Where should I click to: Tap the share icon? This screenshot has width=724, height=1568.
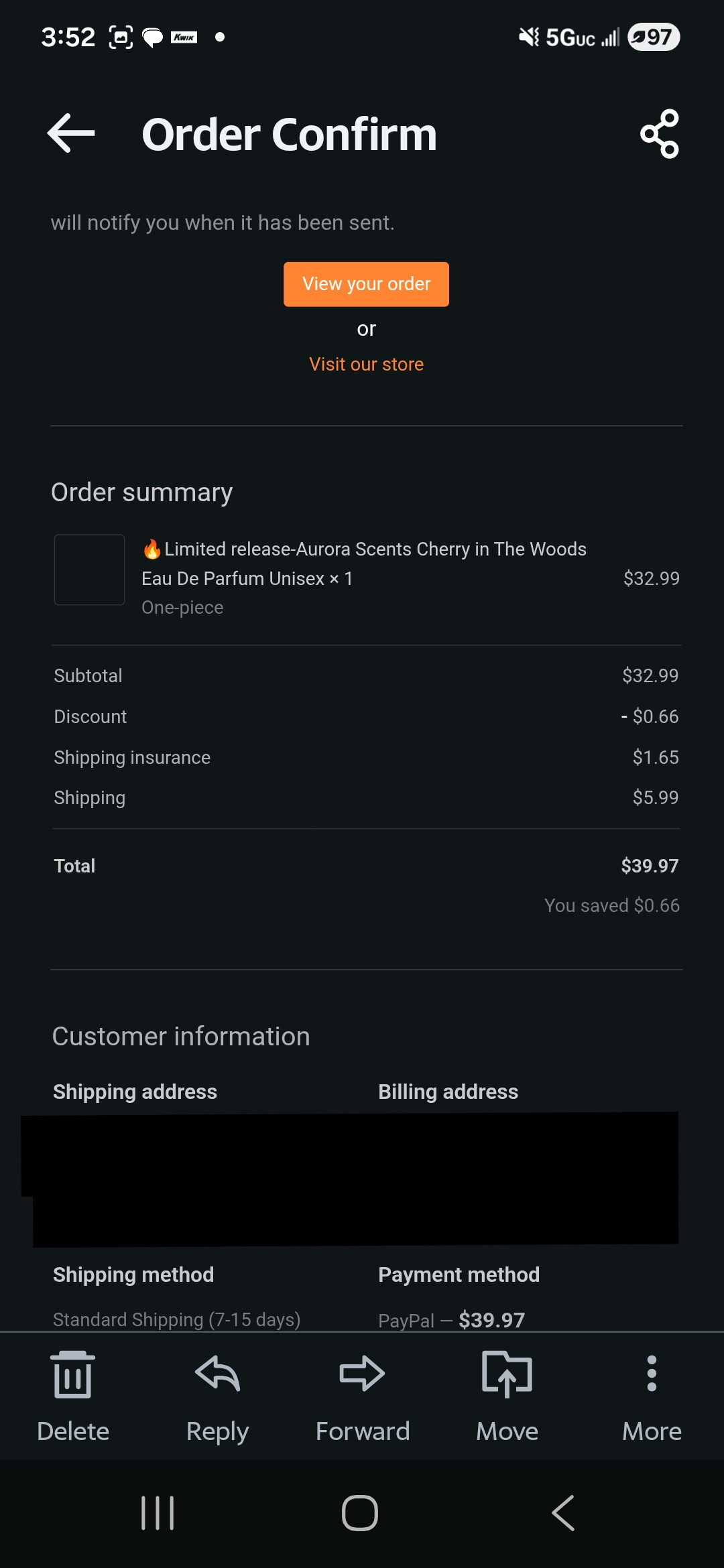660,134
